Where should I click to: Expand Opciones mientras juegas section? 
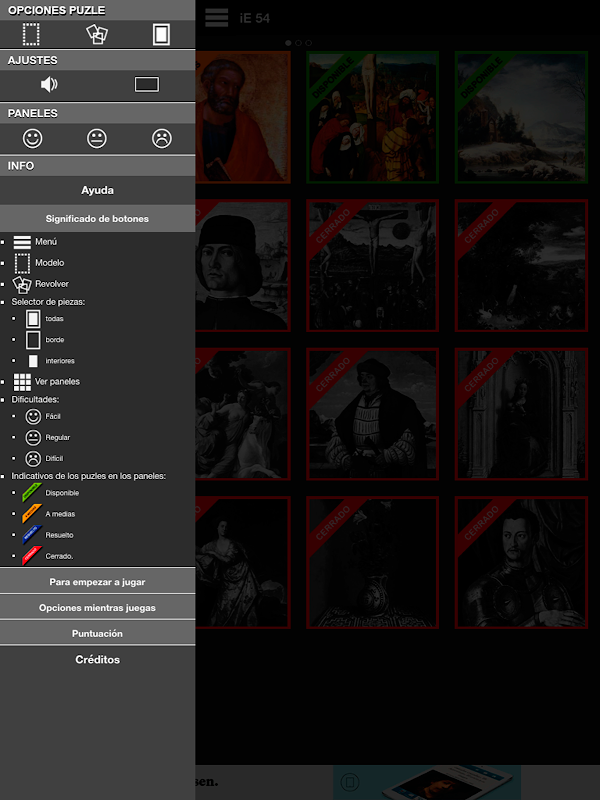click(97, 608)
